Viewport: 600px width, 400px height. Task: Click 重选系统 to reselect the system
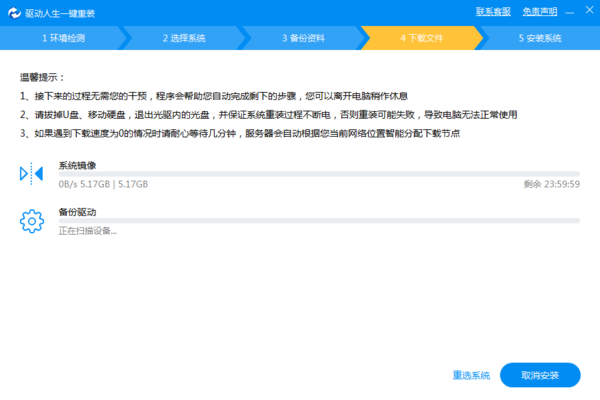(471, 376)
